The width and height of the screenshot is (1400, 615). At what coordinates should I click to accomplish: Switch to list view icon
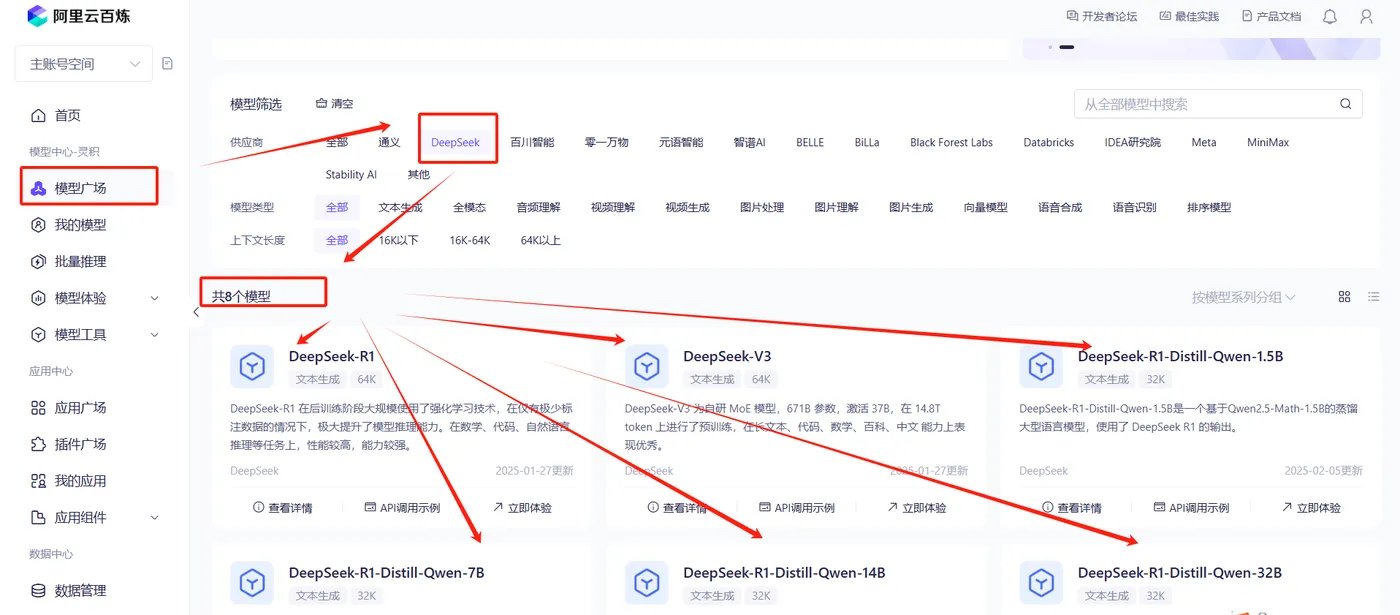click(1373, 297)
